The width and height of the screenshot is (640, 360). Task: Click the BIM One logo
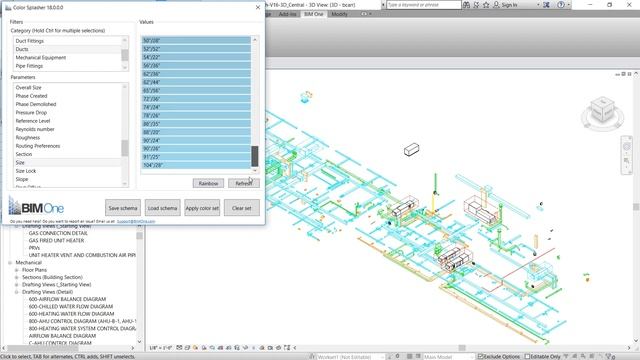pyautogui.click(x=36, y=206)
